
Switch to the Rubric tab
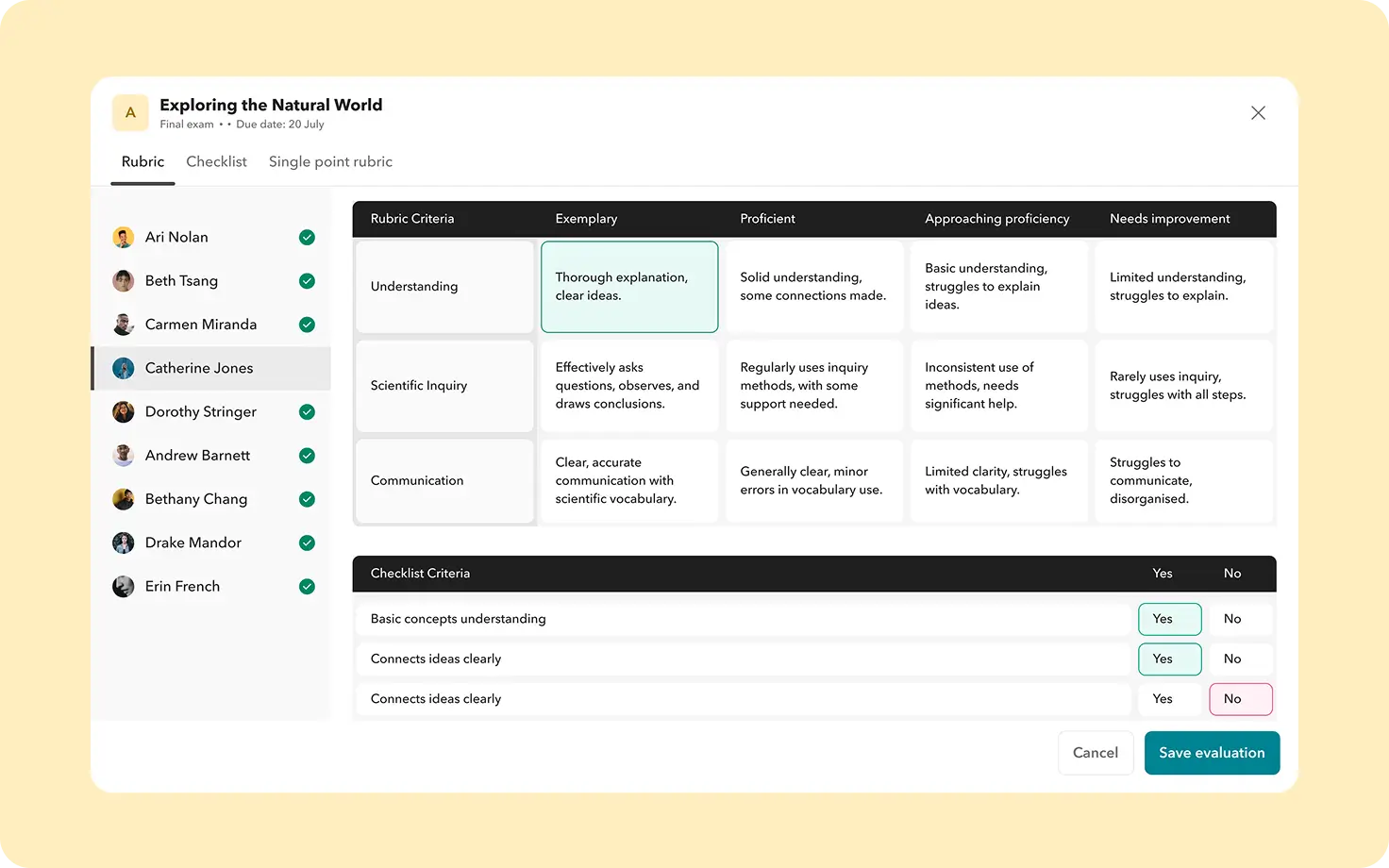click(142, 162)
